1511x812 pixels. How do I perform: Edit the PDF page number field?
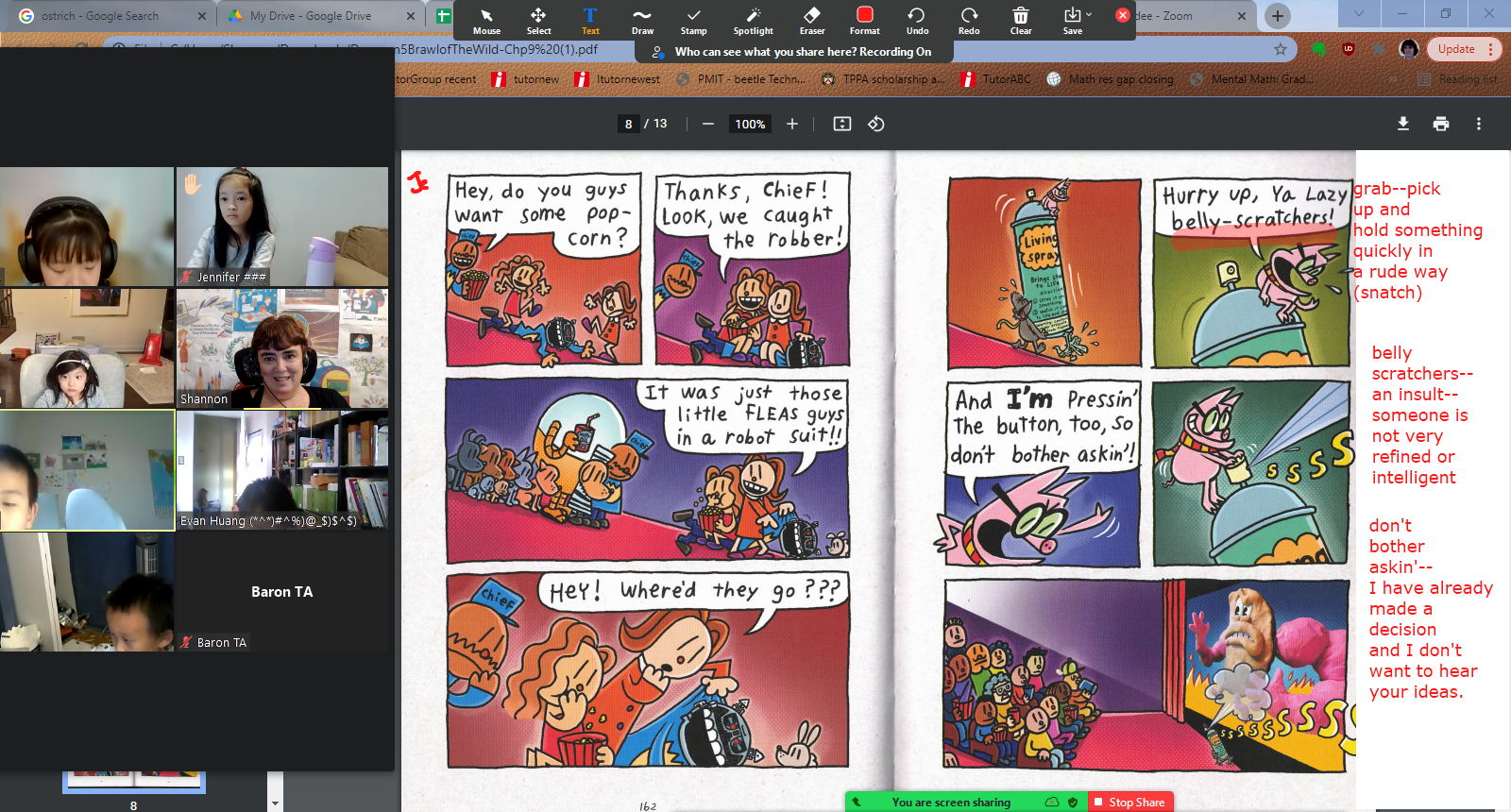tap(629, 124)
